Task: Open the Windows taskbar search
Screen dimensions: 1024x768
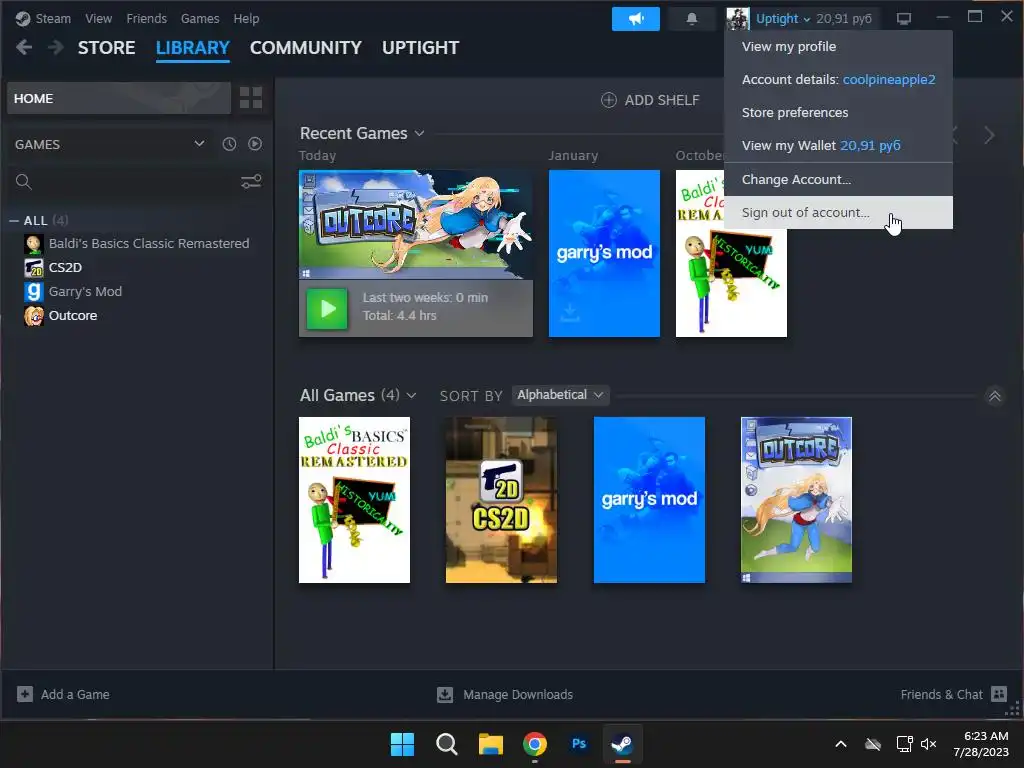Action: pyautogui.click(x=447, y=744)
